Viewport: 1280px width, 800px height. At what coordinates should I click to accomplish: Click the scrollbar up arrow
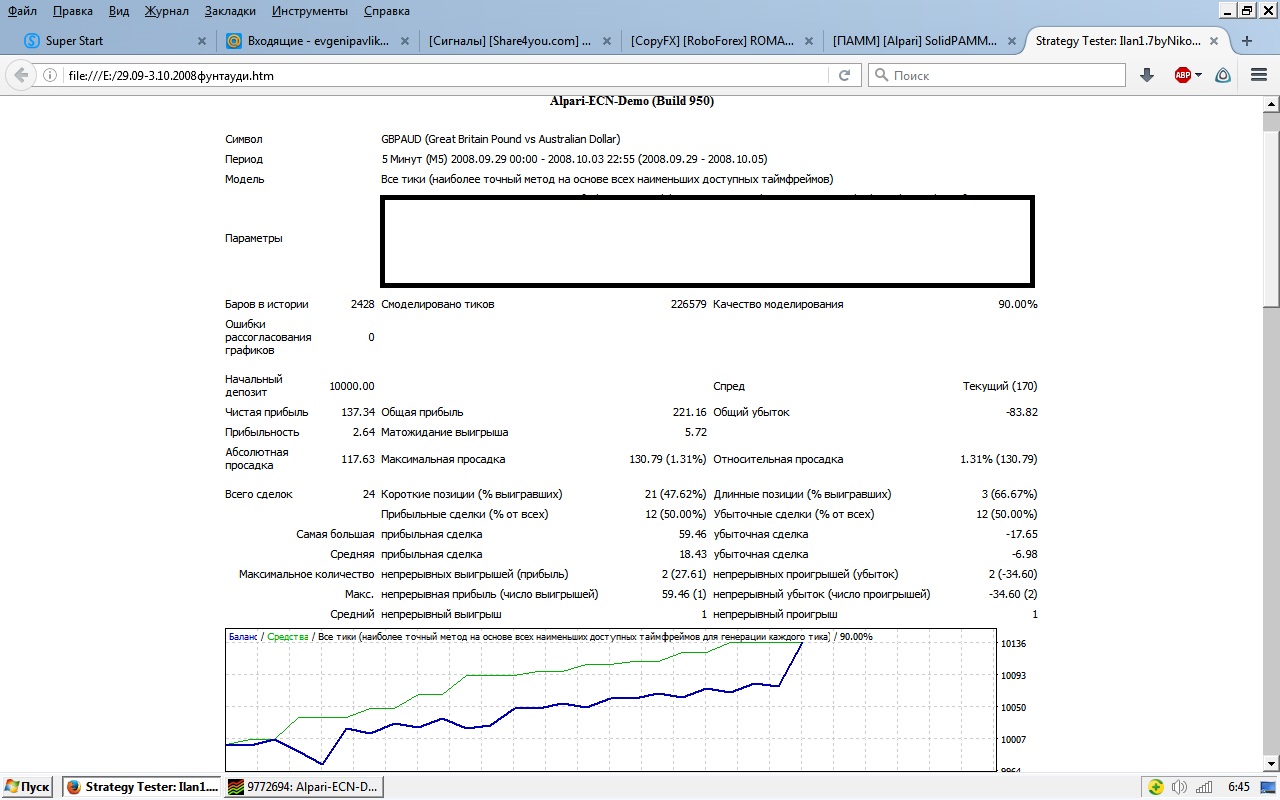(1271, 105)
